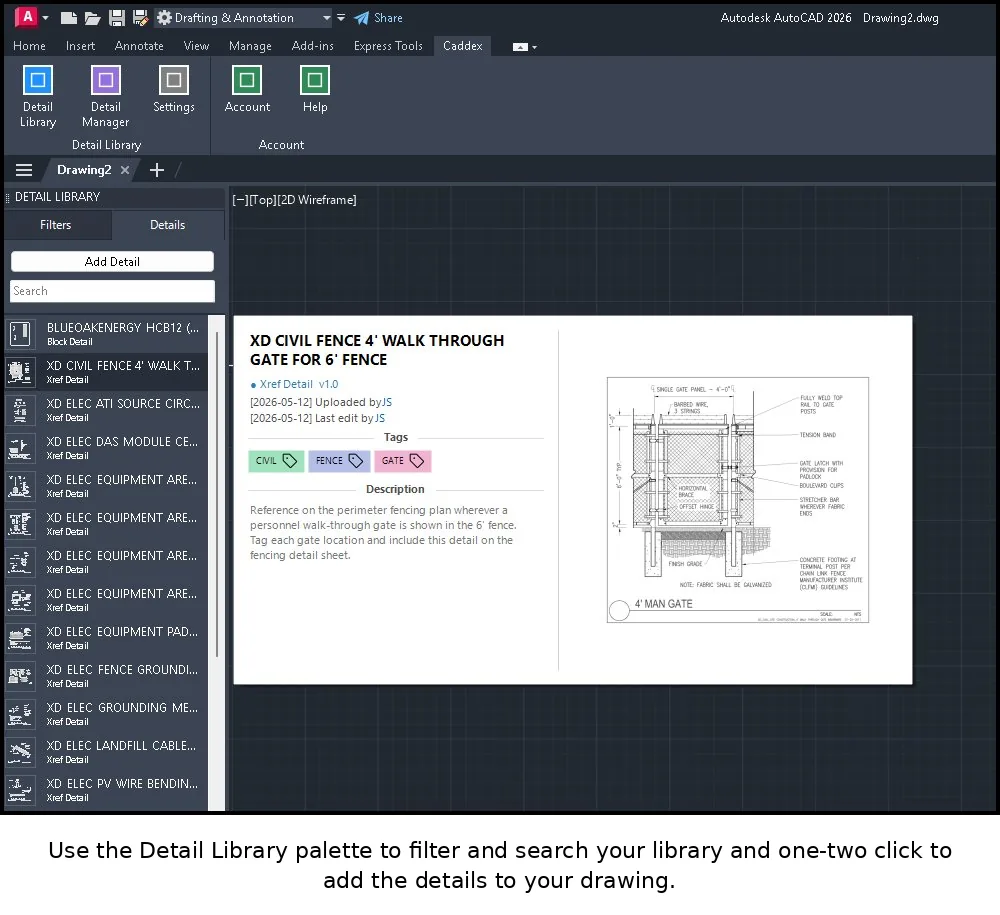Select the Drawing2 file tab
This screenshot has height=915, width=1000.
(84, 170)
